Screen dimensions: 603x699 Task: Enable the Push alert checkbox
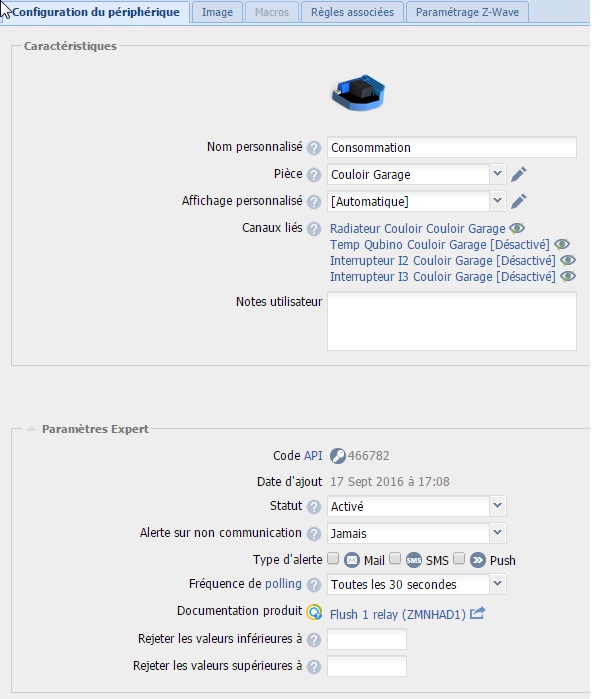(x=459, y=559)
